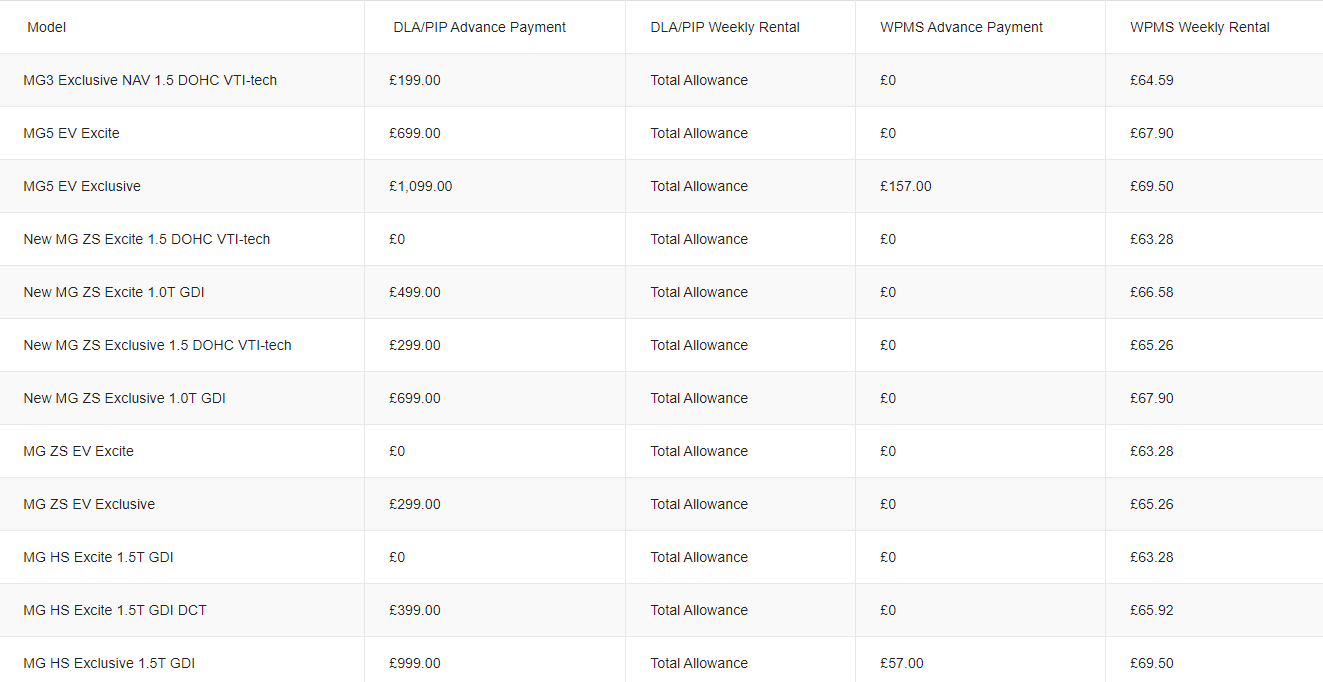Viewport: 1323px width, 682px height.
Task: Click the Model column header
Action: pos(47,27)
